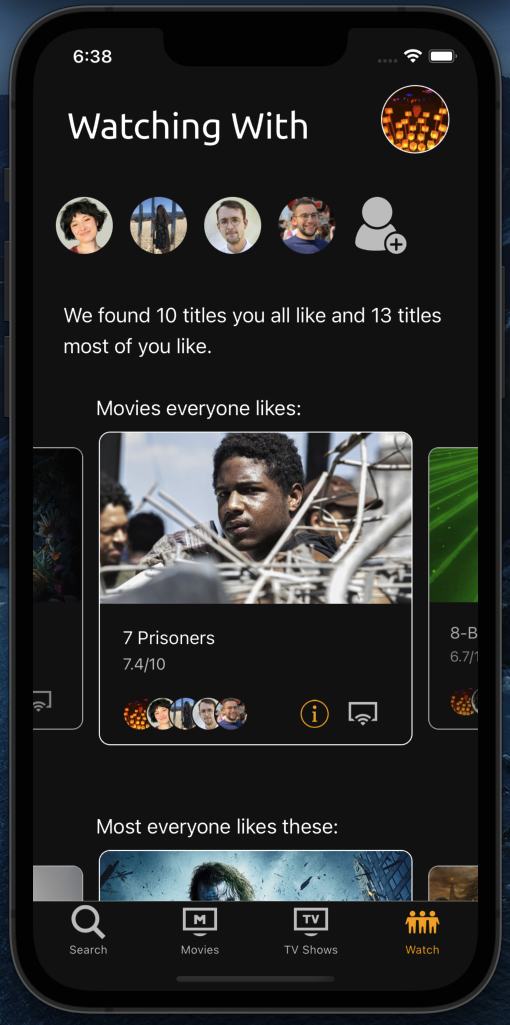Open the Search tab
This screenshot has height=1025, width=510.
click(x=88, y=931)
